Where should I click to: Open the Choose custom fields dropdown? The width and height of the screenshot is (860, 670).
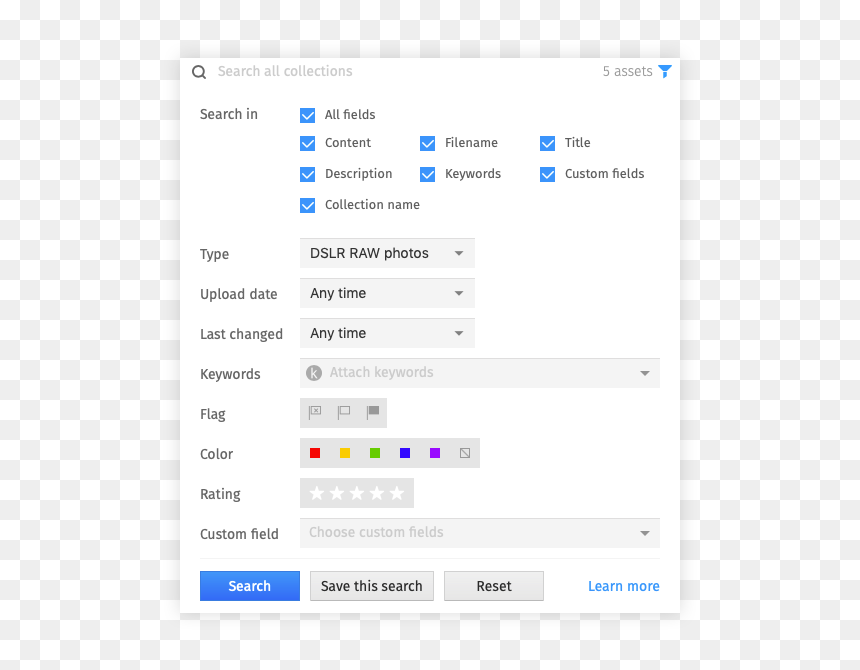pos(480,533)
